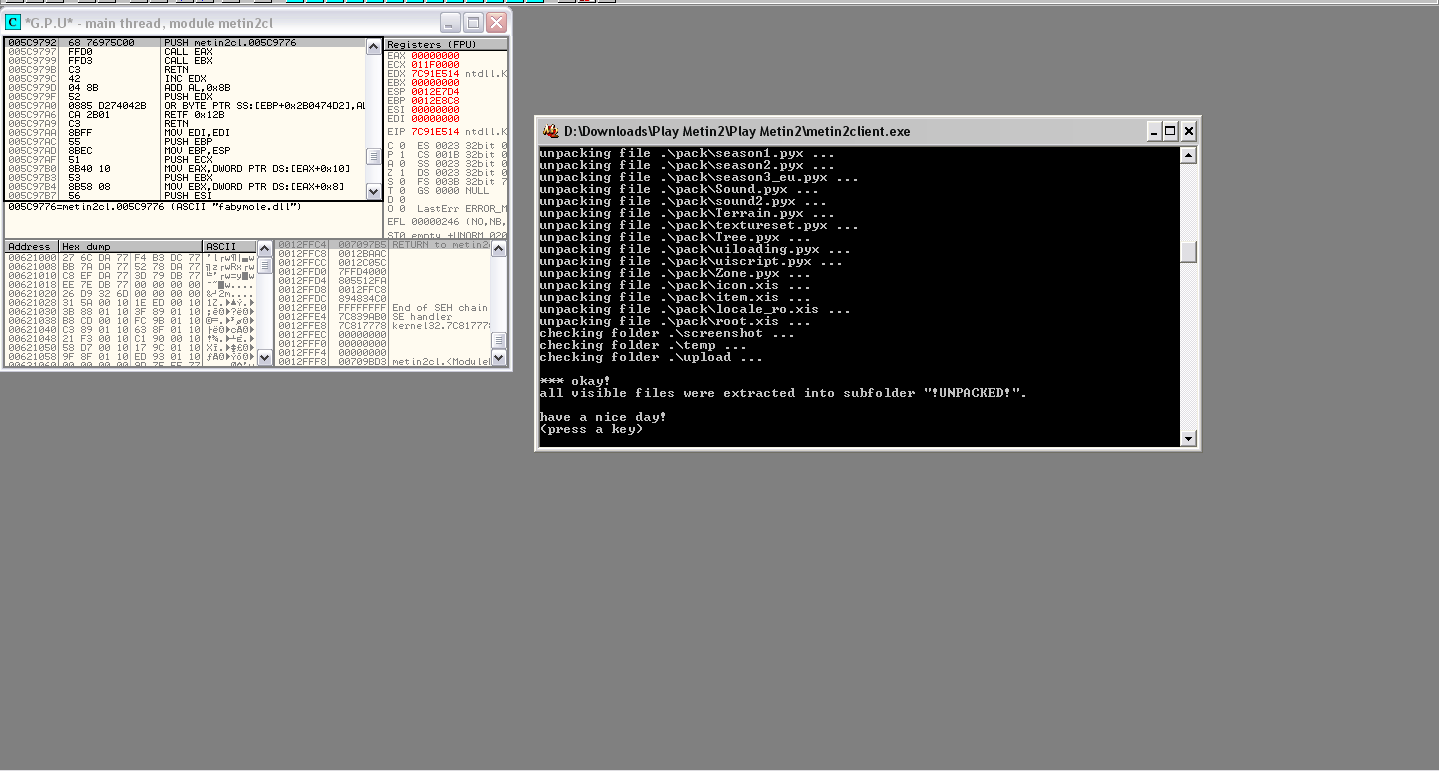Click hex dump pane scroll down arrow
Screen dimensions: 1439x771
(264, 357)
